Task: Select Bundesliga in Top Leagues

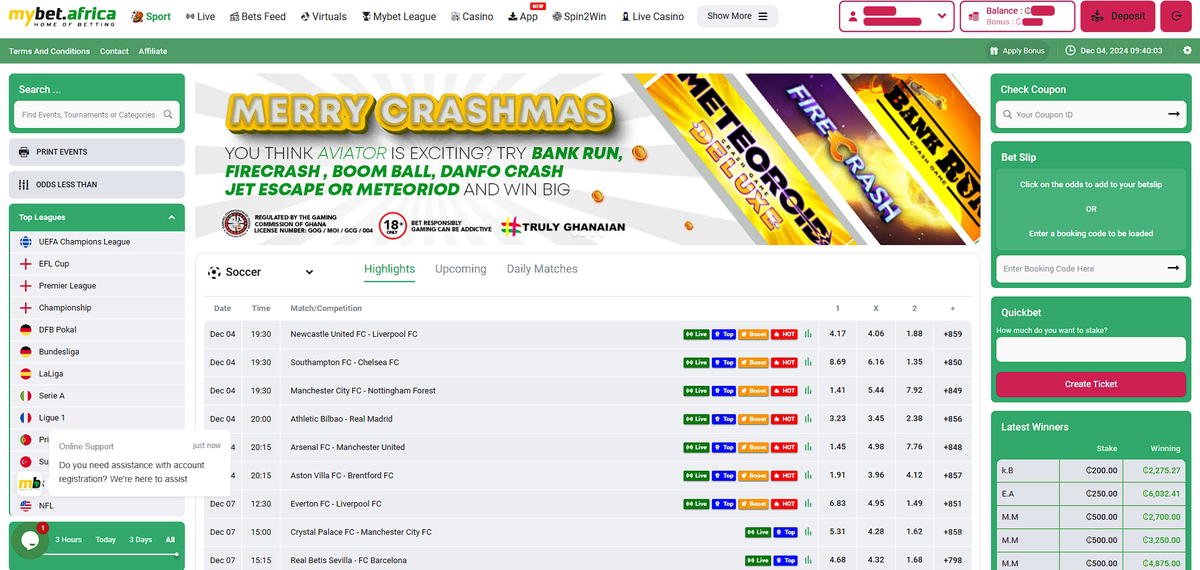Action: [97, 352]
